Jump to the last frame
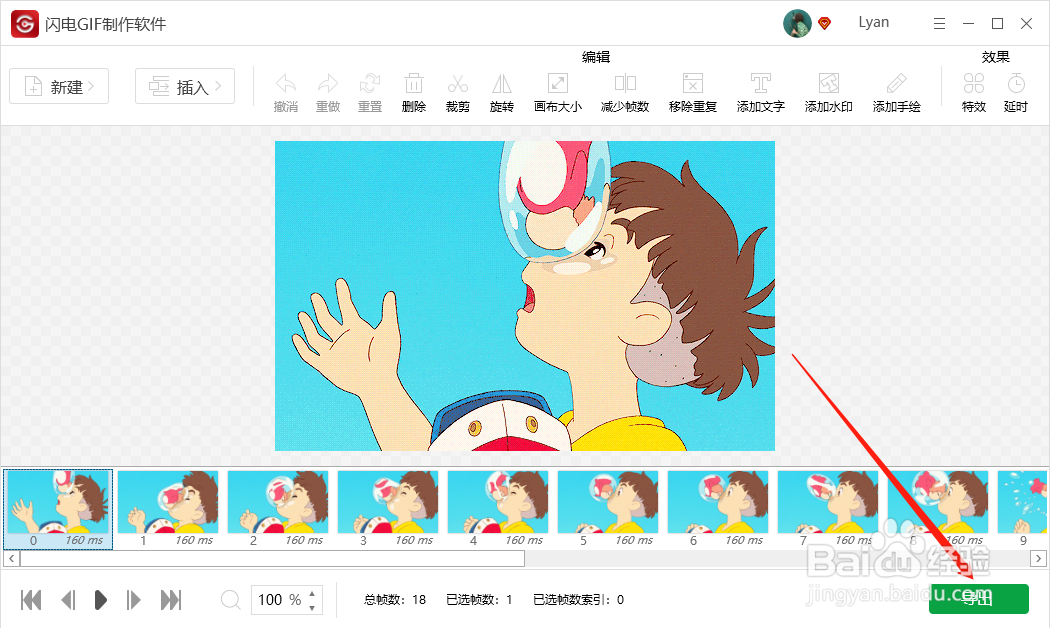The height and width of the screenshot is (630, 1051). pos(171,600)
